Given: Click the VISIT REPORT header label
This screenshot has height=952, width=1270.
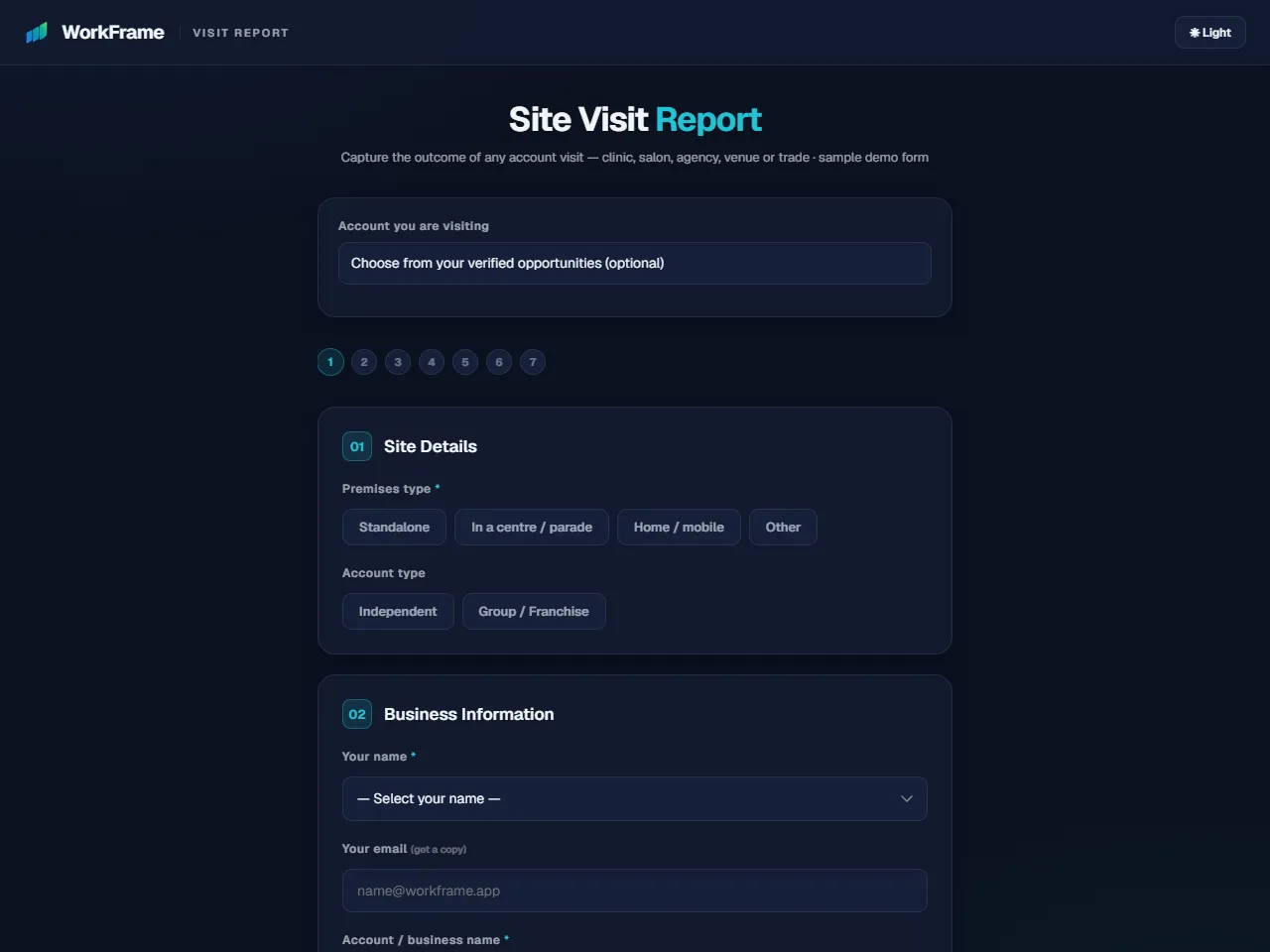Looking at the screenshot, I should pos(240,33).
